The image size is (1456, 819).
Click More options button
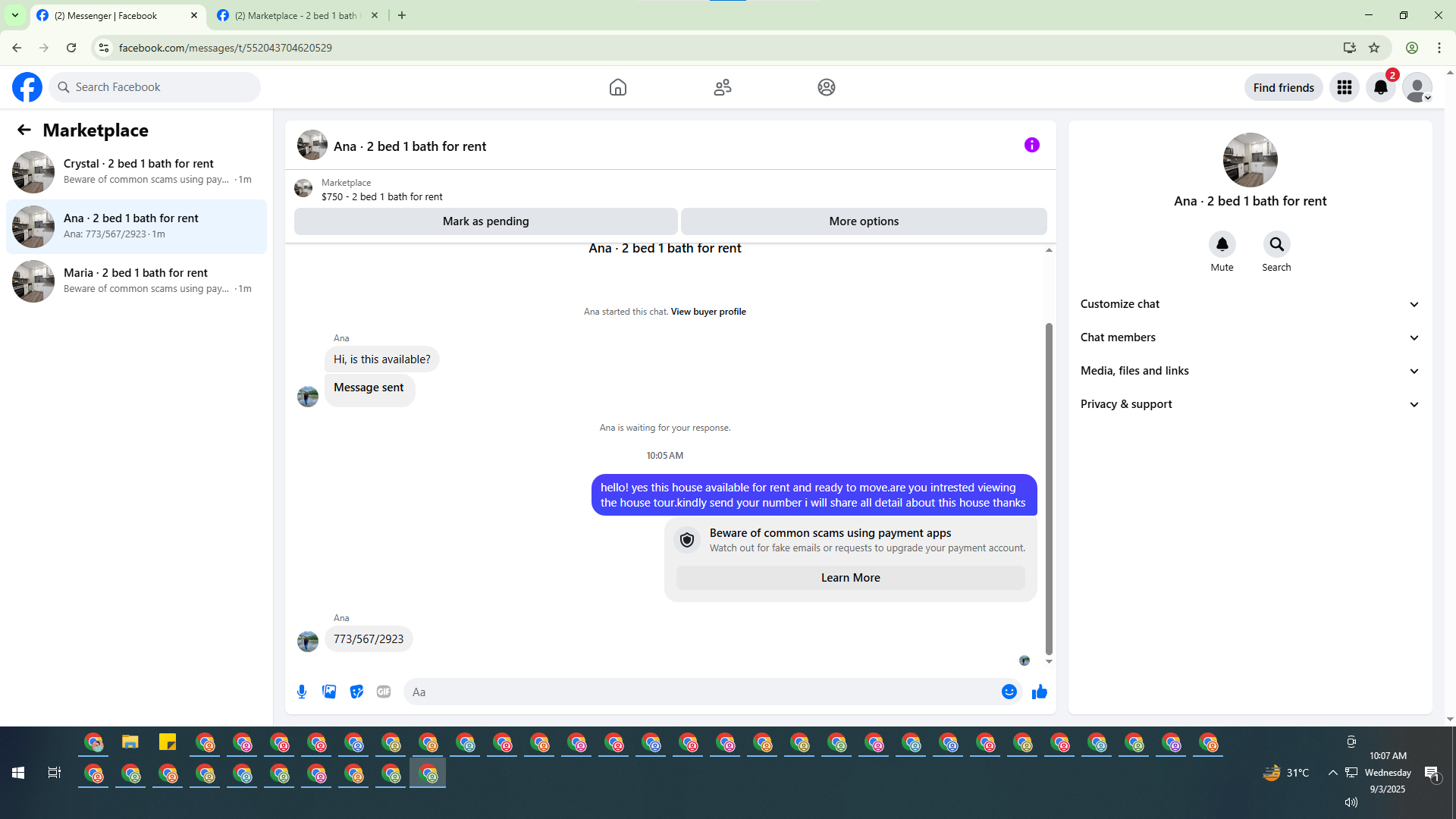[x=864, y=221]
